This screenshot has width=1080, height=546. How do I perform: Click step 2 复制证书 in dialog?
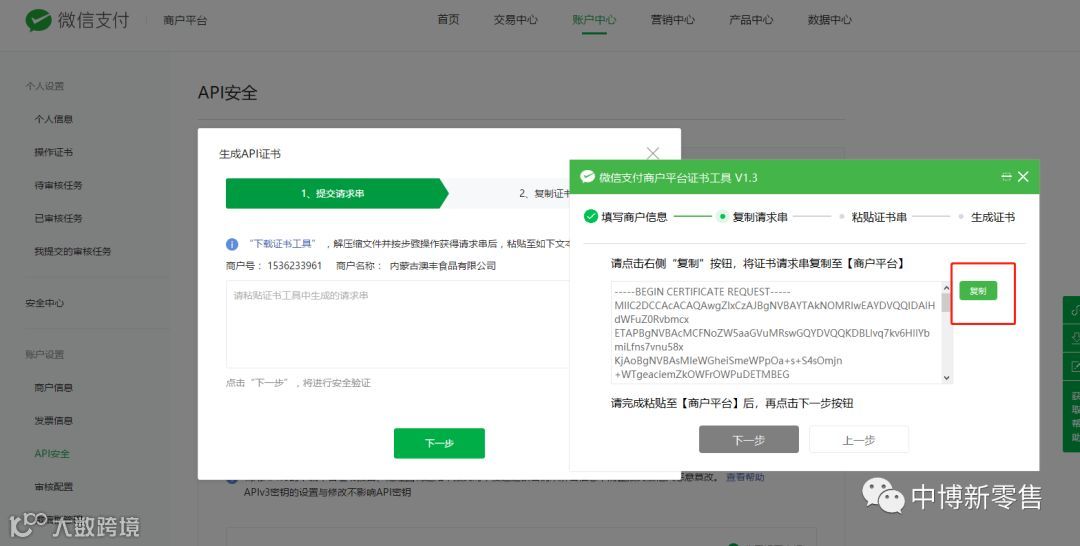pos(544,193)
